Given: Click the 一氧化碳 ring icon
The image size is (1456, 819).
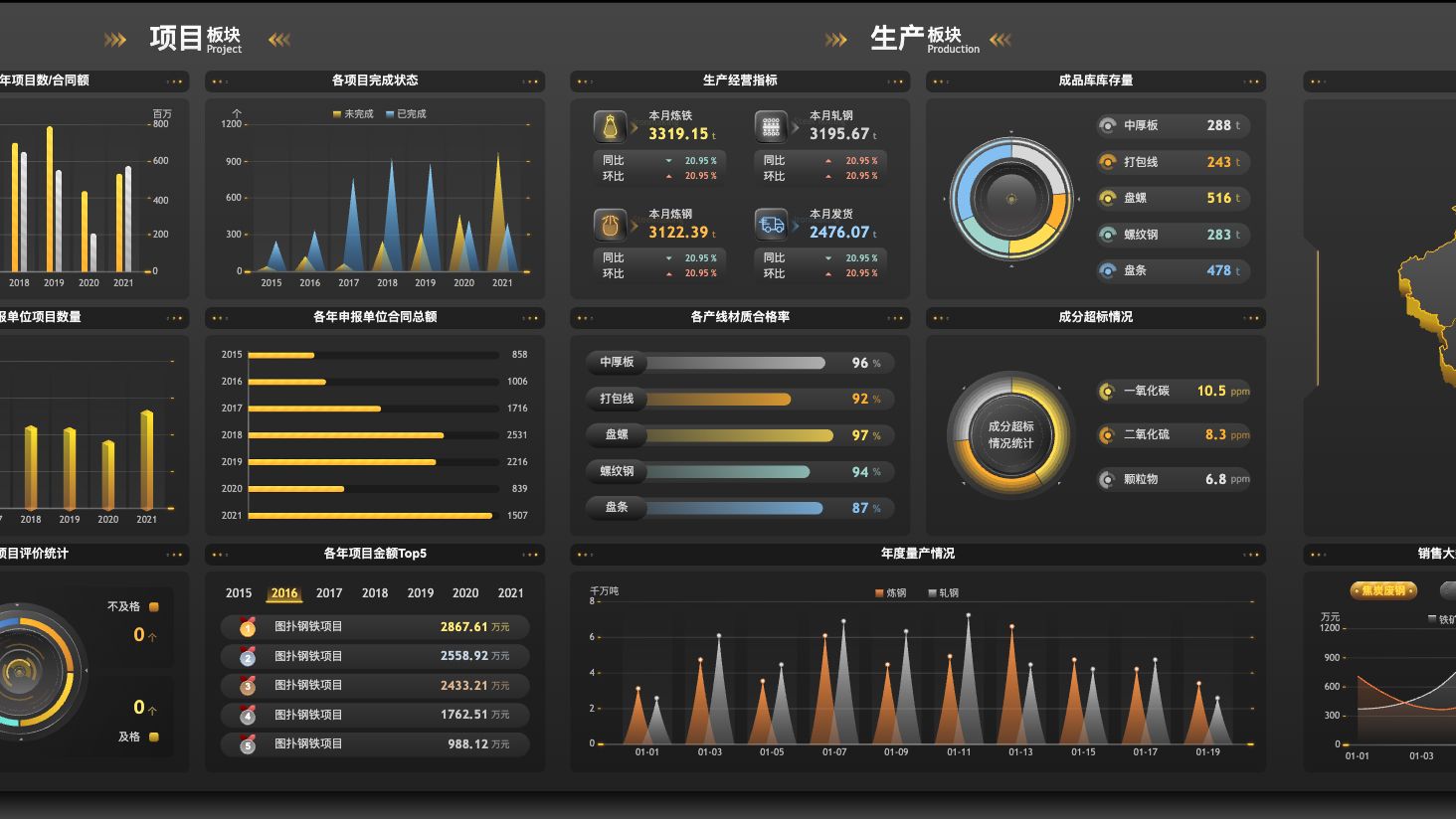Looking at the screenshot, I should click(1107, 391).
